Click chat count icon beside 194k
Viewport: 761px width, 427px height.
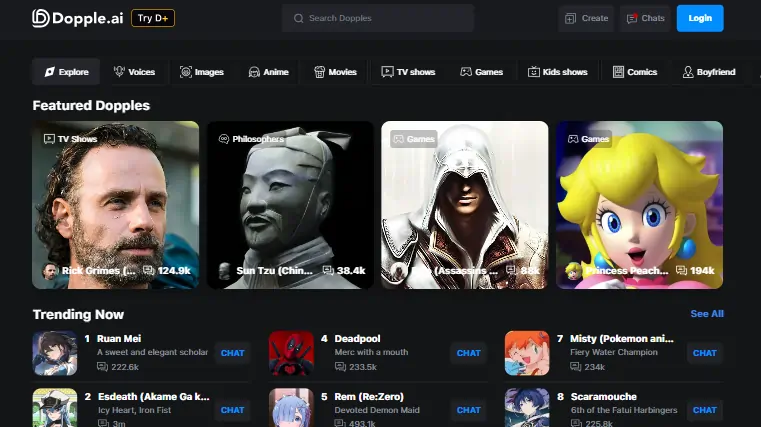coord(681,270)
